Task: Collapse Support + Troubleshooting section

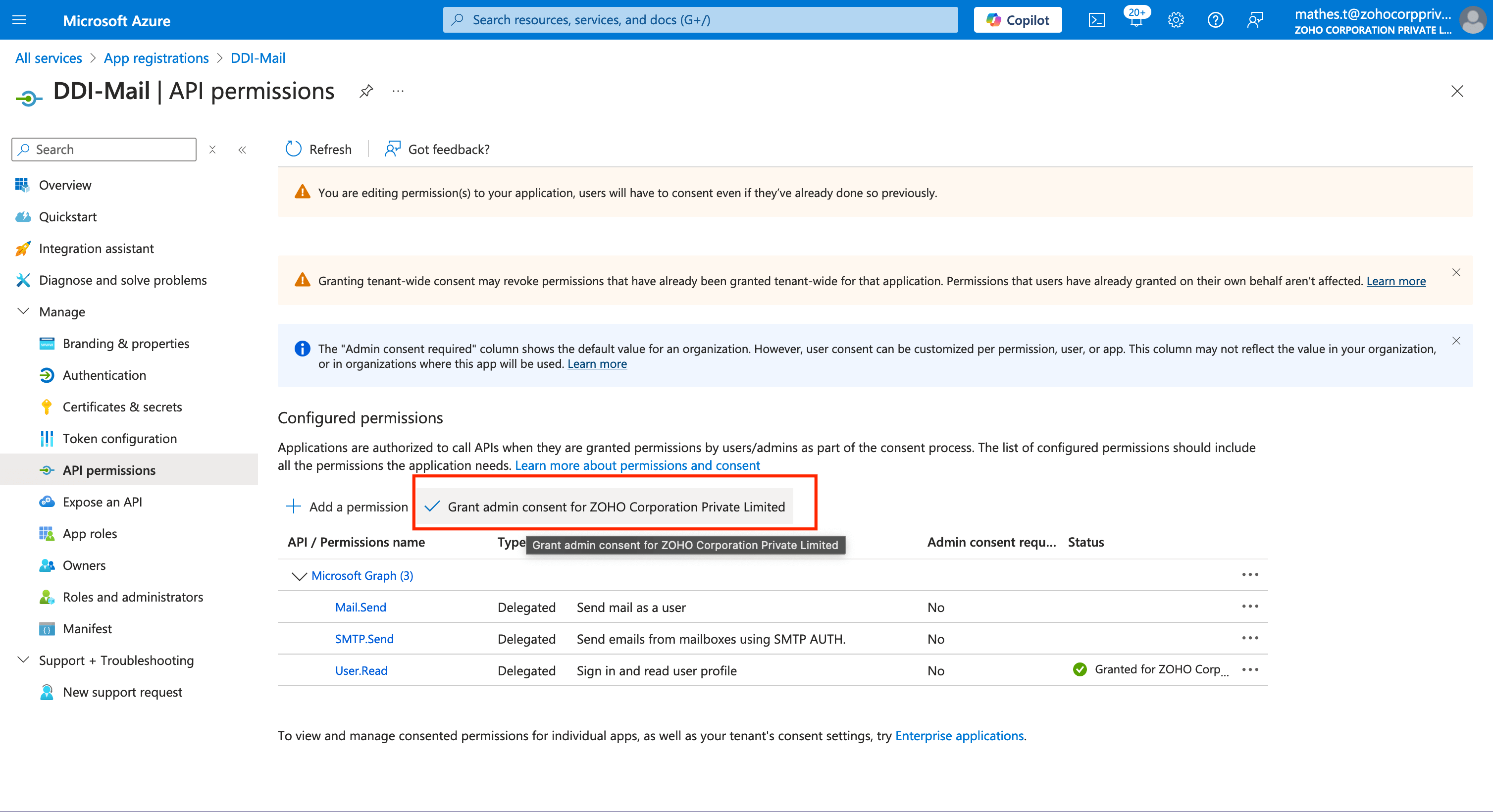Action: point(23,660)
